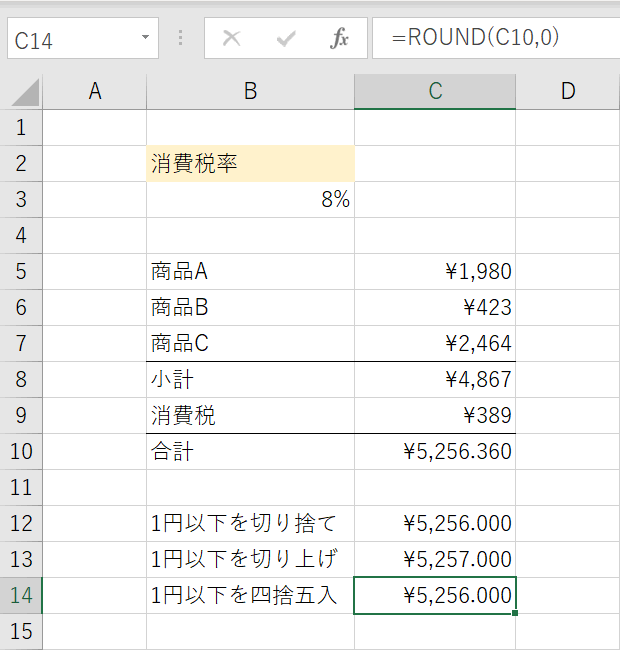Select row 7 header

coord(21,344)
